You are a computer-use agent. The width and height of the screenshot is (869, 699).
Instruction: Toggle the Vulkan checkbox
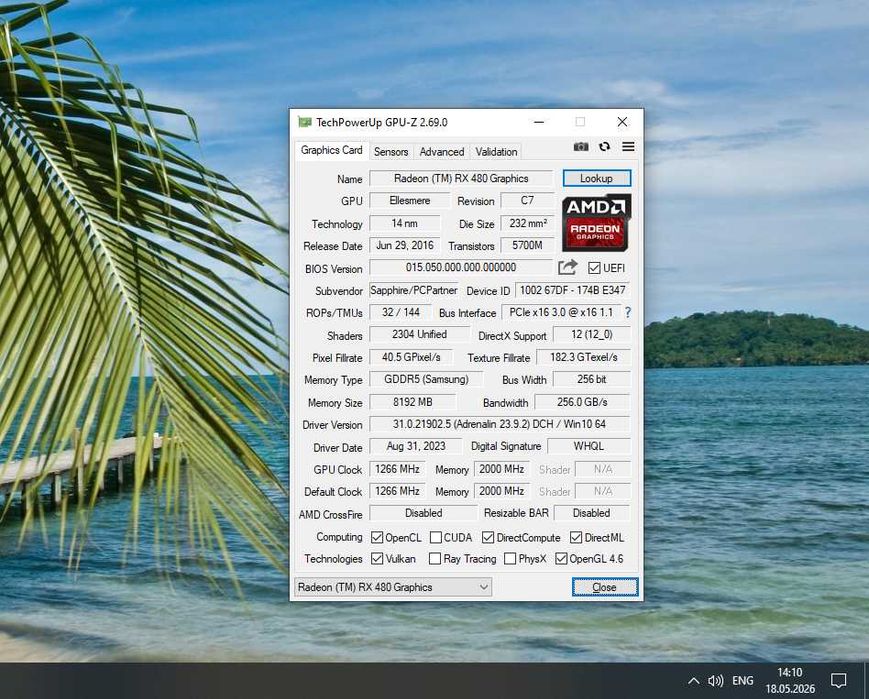tap(377, 559)
